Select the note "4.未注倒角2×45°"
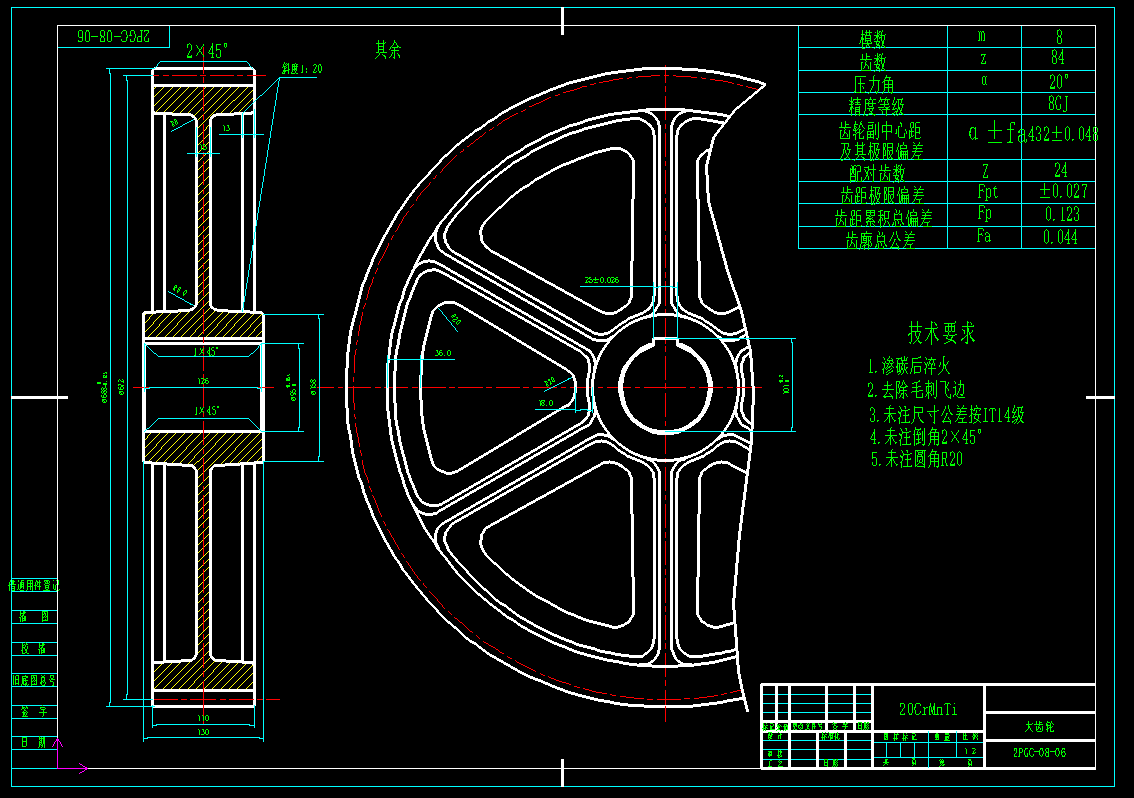 click(x=925, y=437)
